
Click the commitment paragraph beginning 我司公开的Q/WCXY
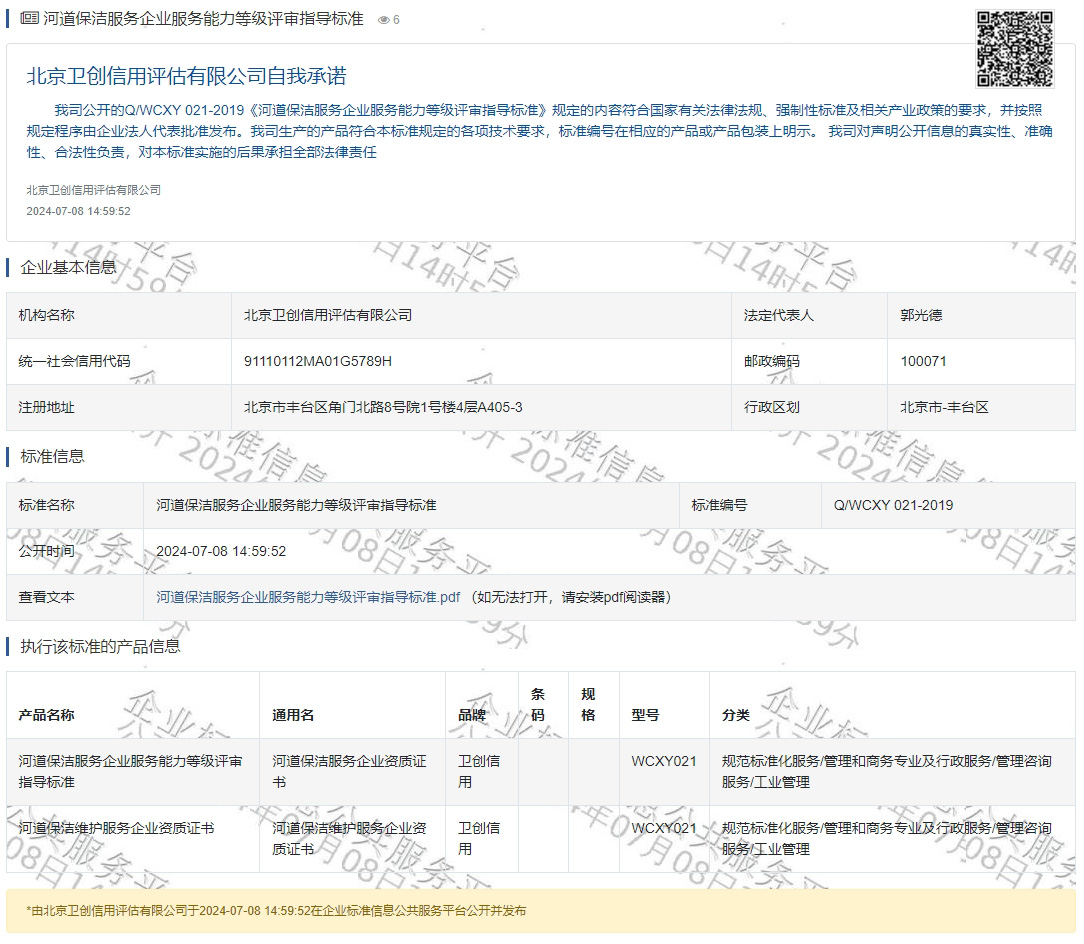[x=541, y=131]
